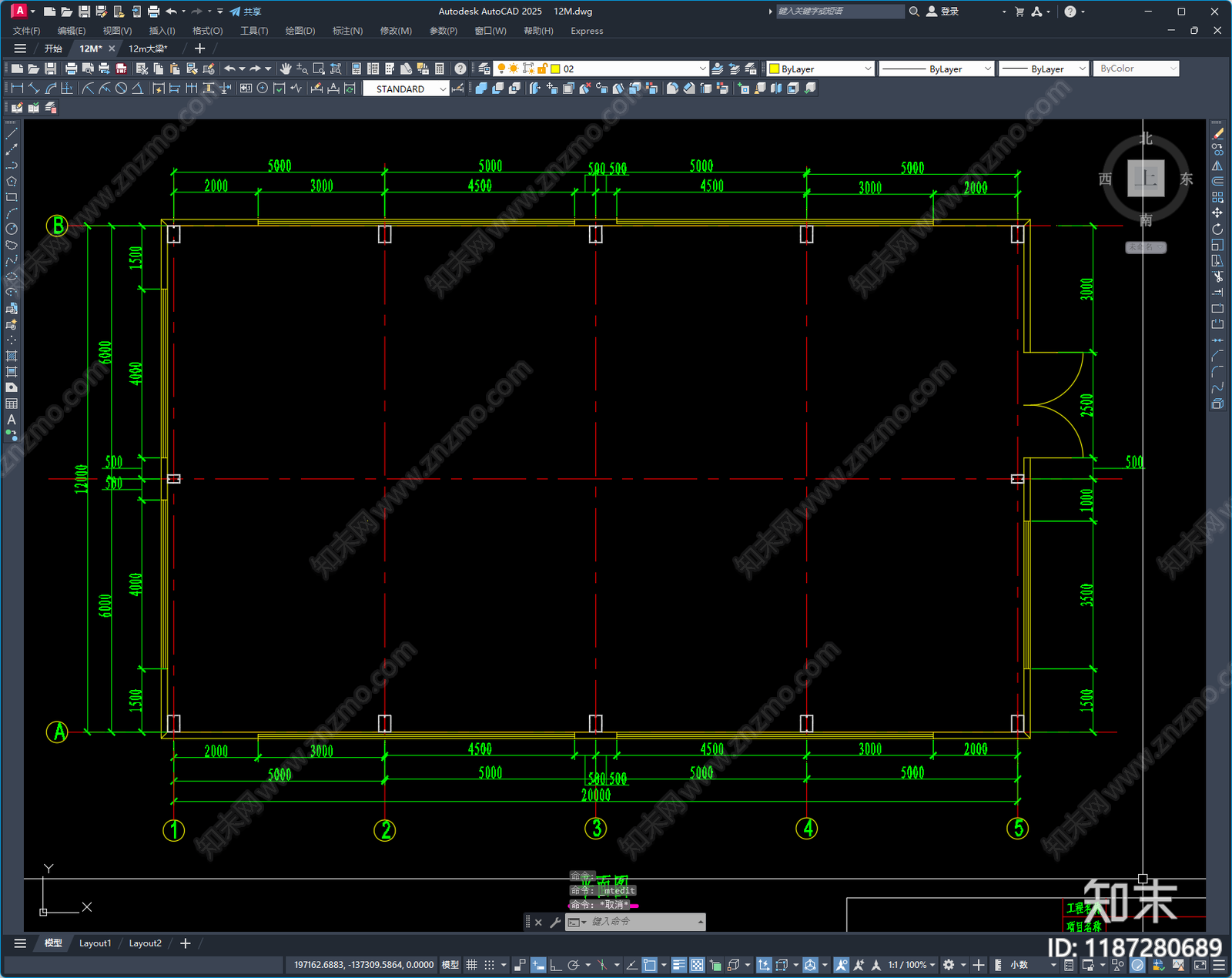1232x978 pixels.
Task: Open the 文件(F) menu
Action: coord(26,31)
